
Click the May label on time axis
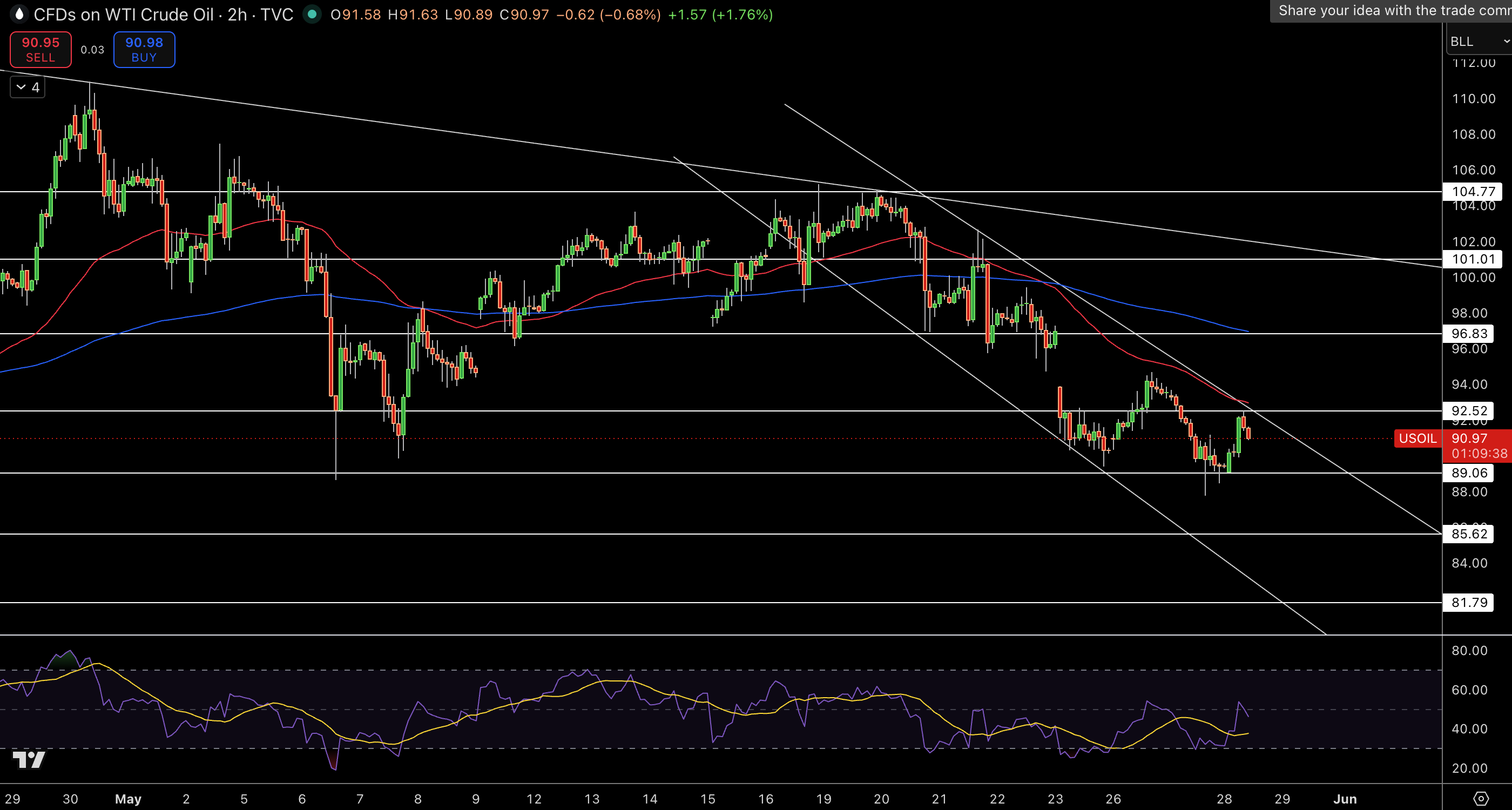click(x=128, y=799)
